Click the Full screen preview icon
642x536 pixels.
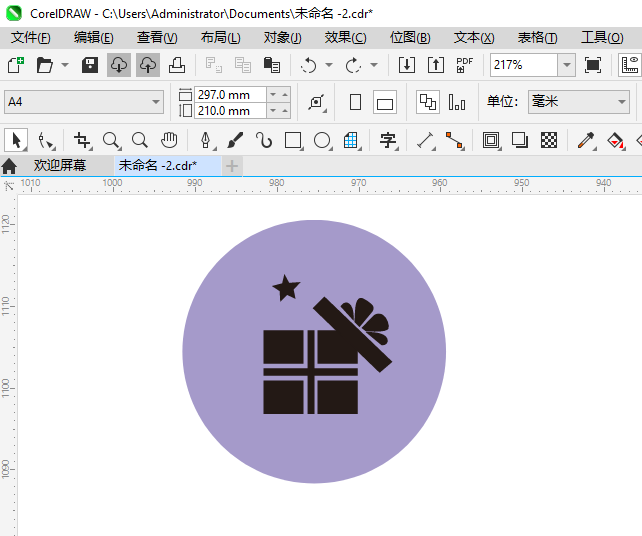(x=593, y=65)
